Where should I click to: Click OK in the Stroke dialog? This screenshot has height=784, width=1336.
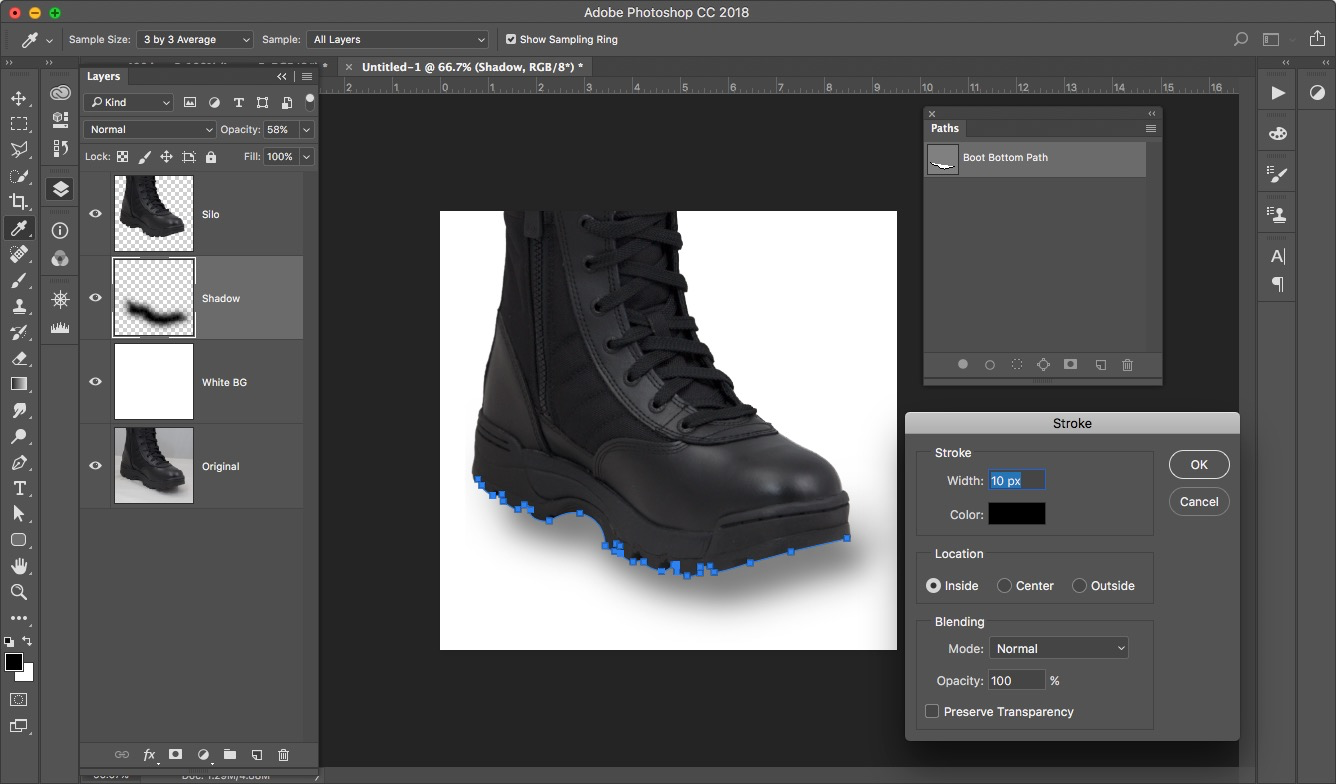tap(1198, 464)
